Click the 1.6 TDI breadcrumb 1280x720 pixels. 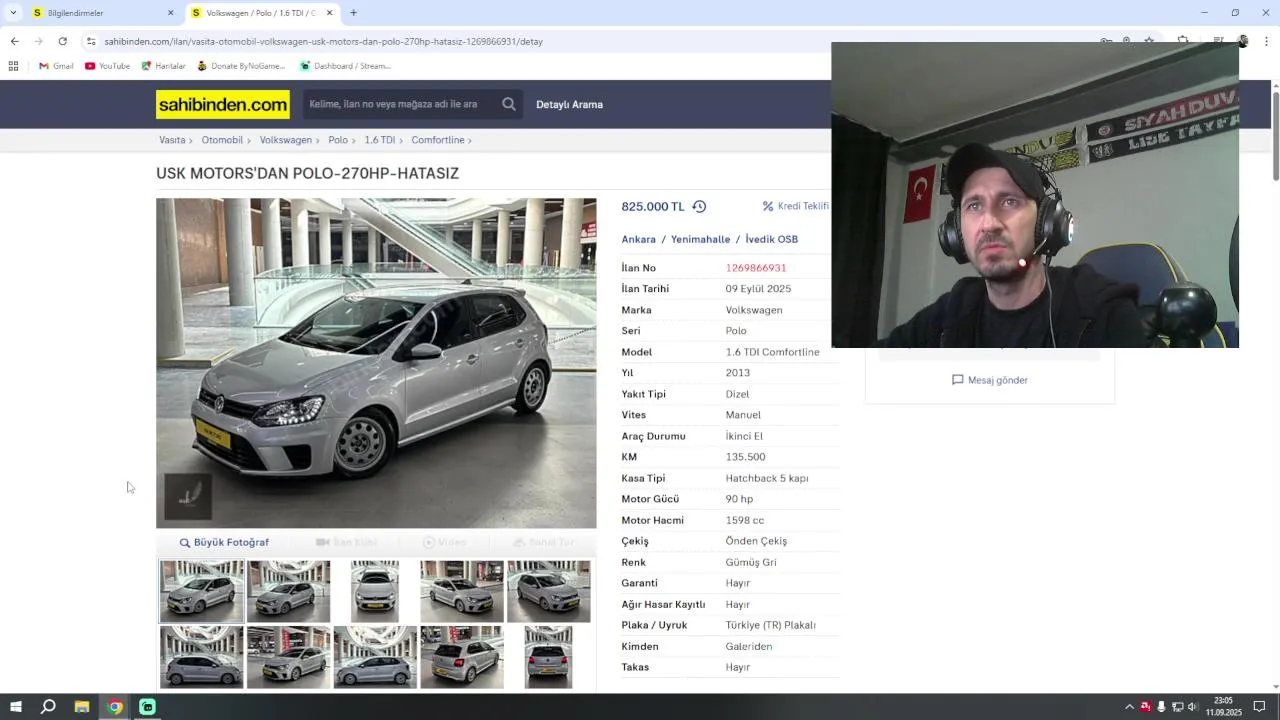coord(379,140)
